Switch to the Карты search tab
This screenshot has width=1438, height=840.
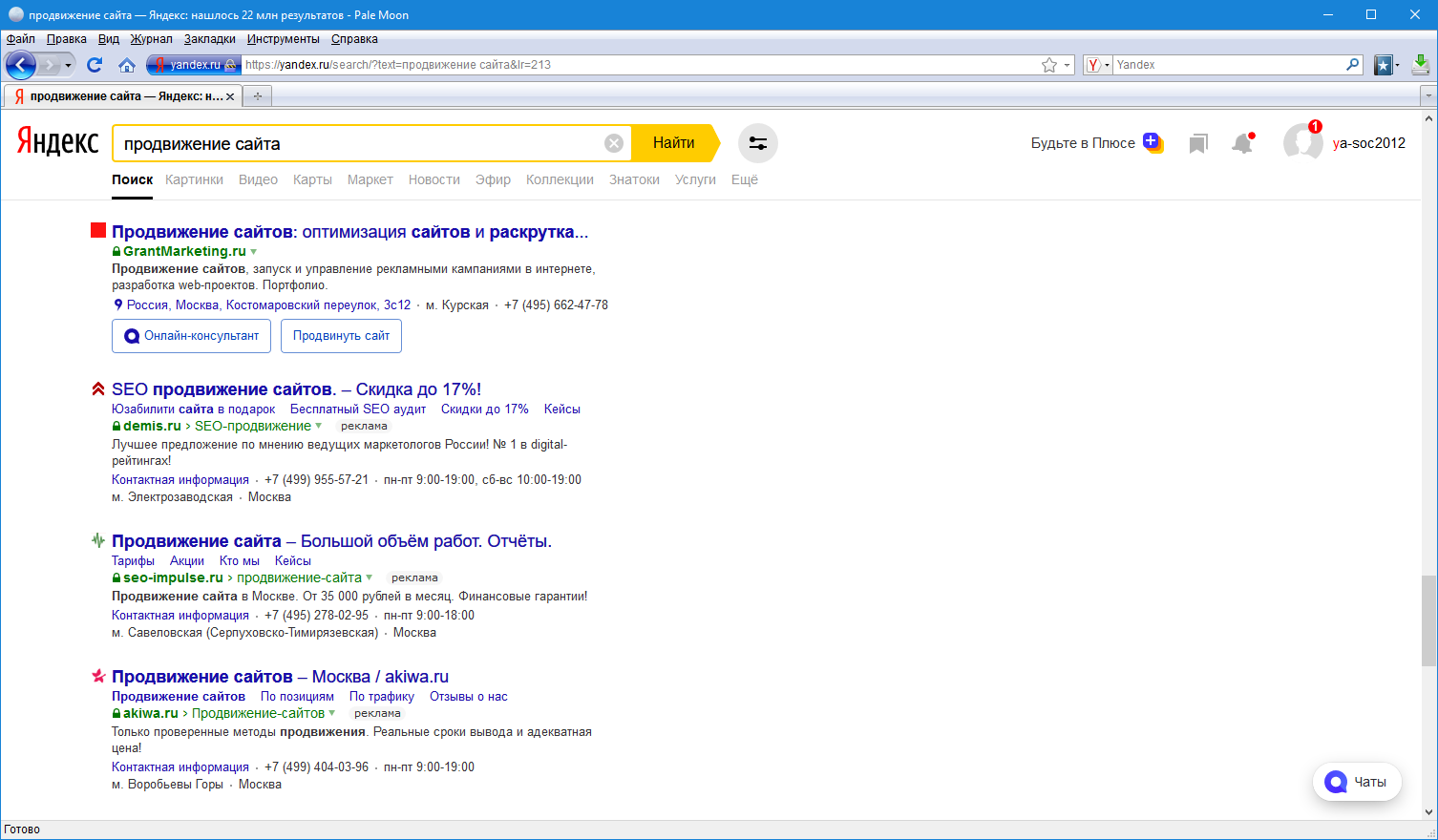point(312,179)
